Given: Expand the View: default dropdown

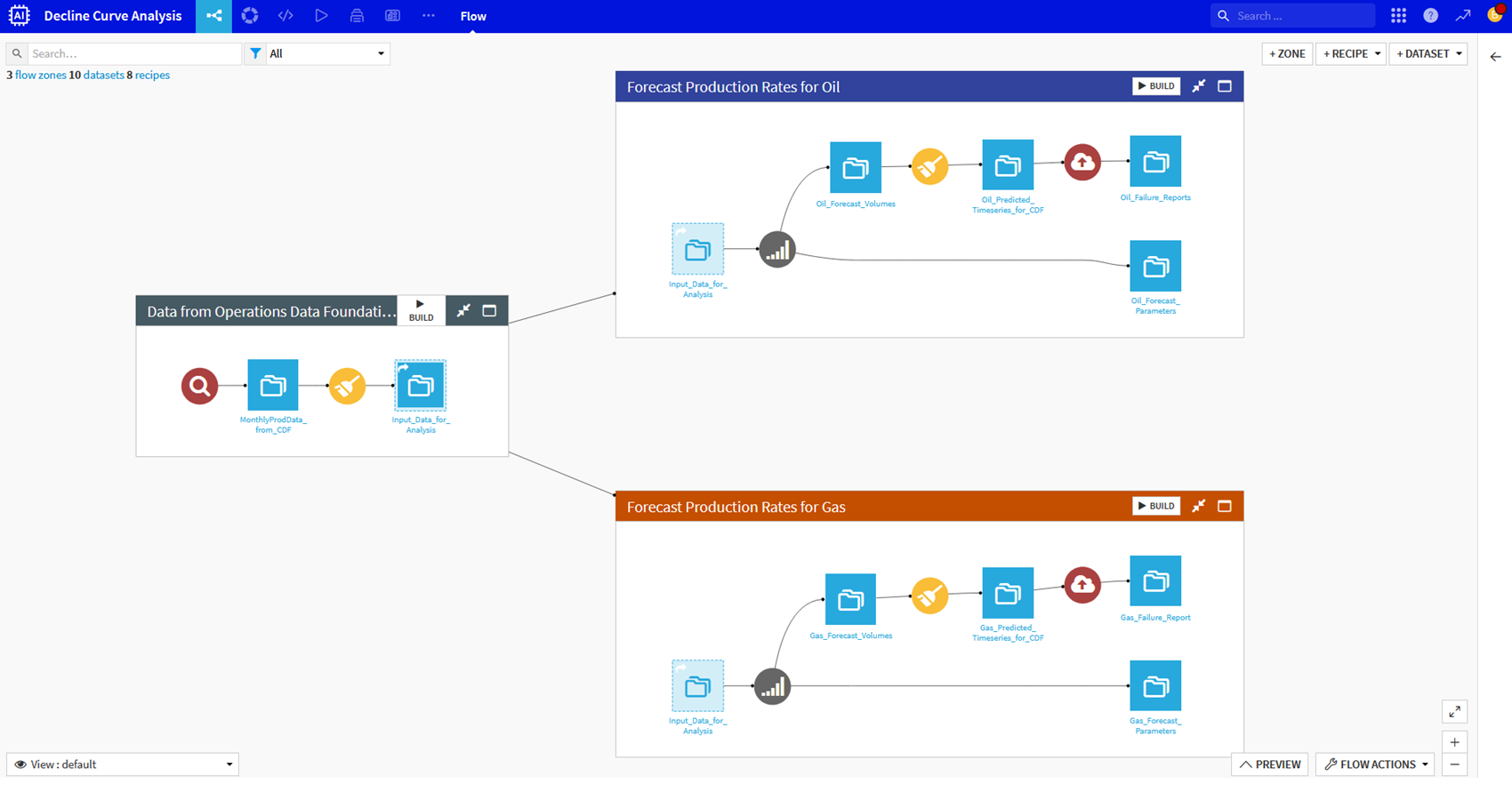Looking at the screenshot, I should pyautogui.click(x=123, y=764).
